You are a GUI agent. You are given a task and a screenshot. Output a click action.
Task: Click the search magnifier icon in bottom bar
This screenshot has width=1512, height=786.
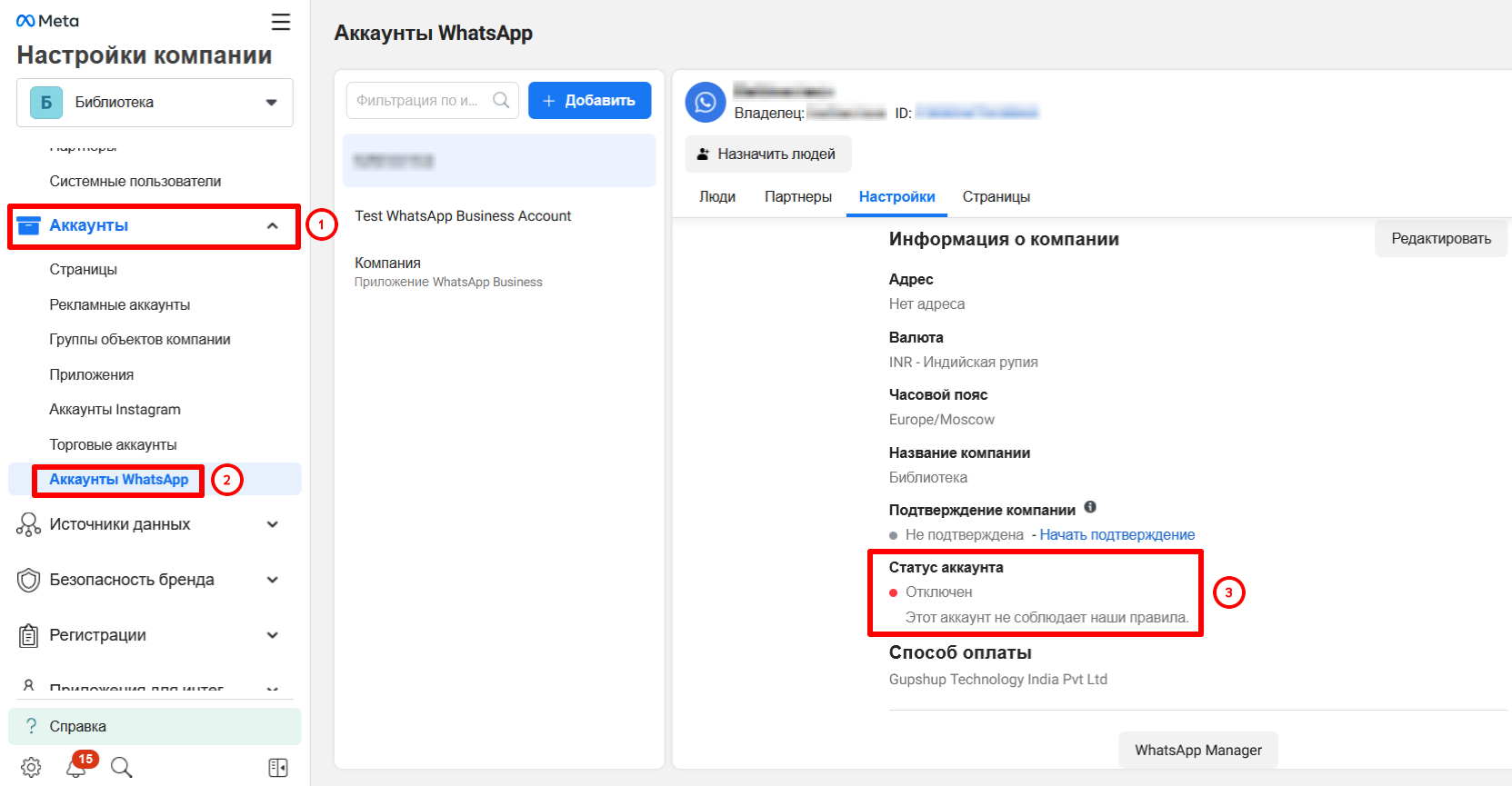121,767
